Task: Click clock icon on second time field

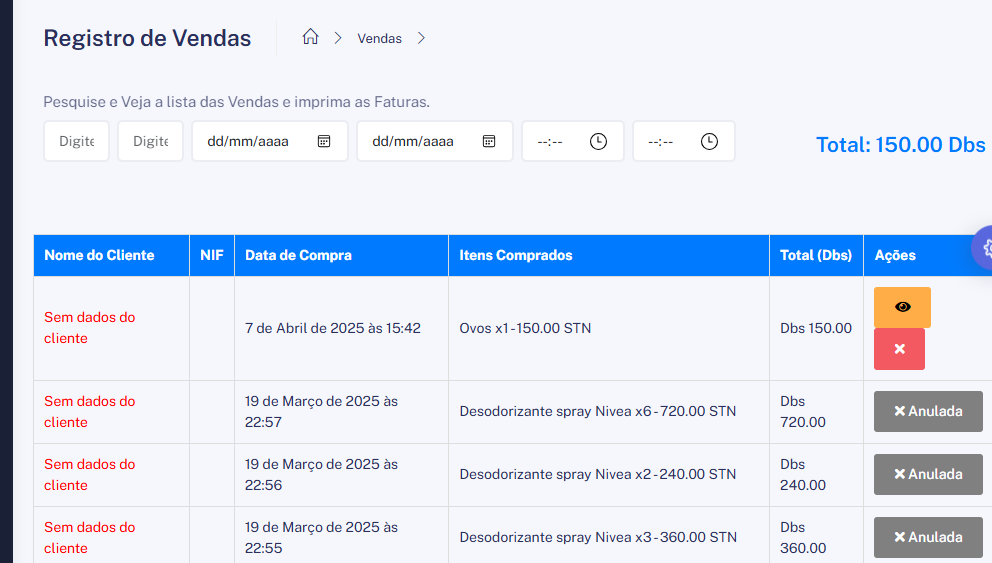Action: point(709,141)
